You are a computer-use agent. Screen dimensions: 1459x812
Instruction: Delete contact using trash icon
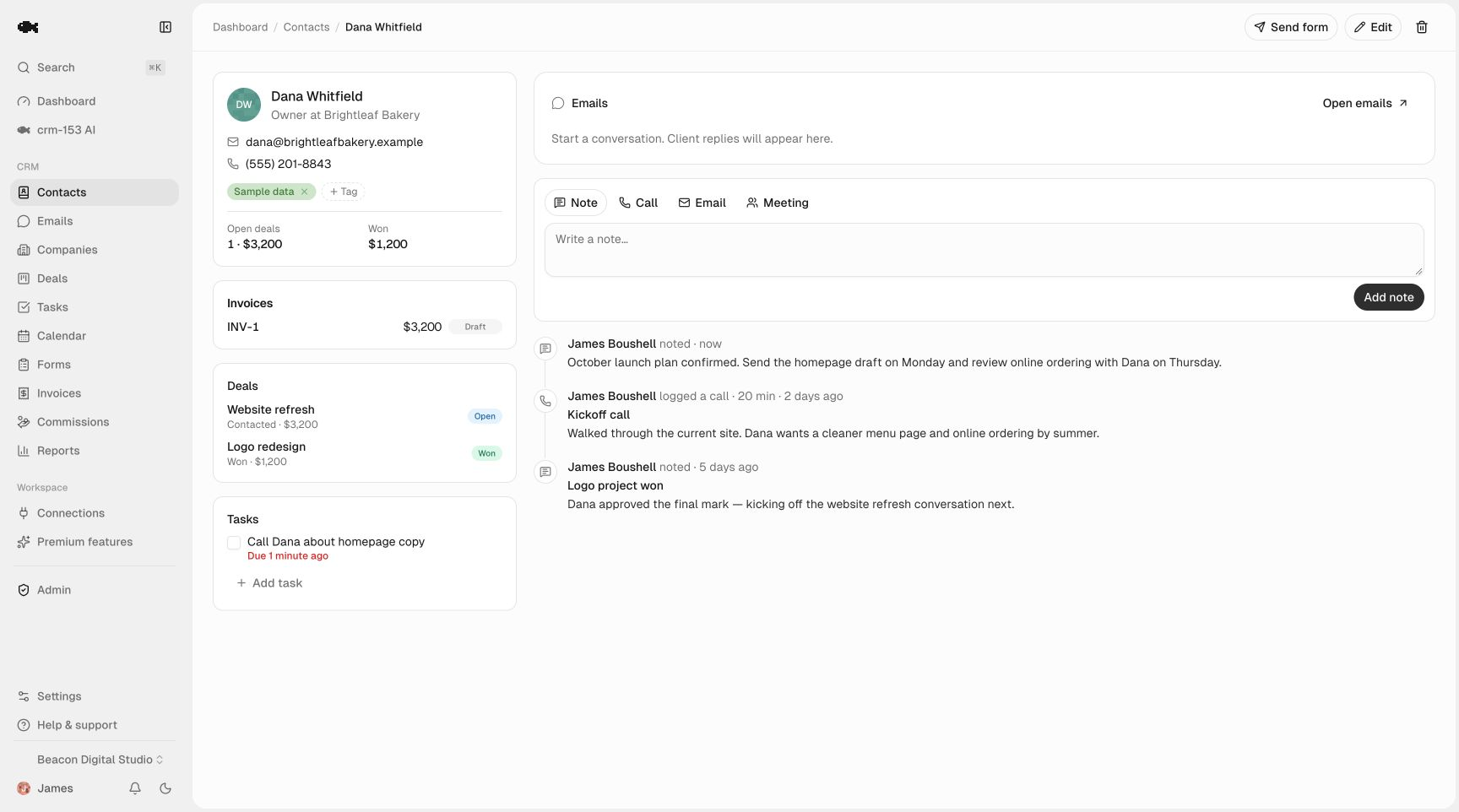[1422, 27]
